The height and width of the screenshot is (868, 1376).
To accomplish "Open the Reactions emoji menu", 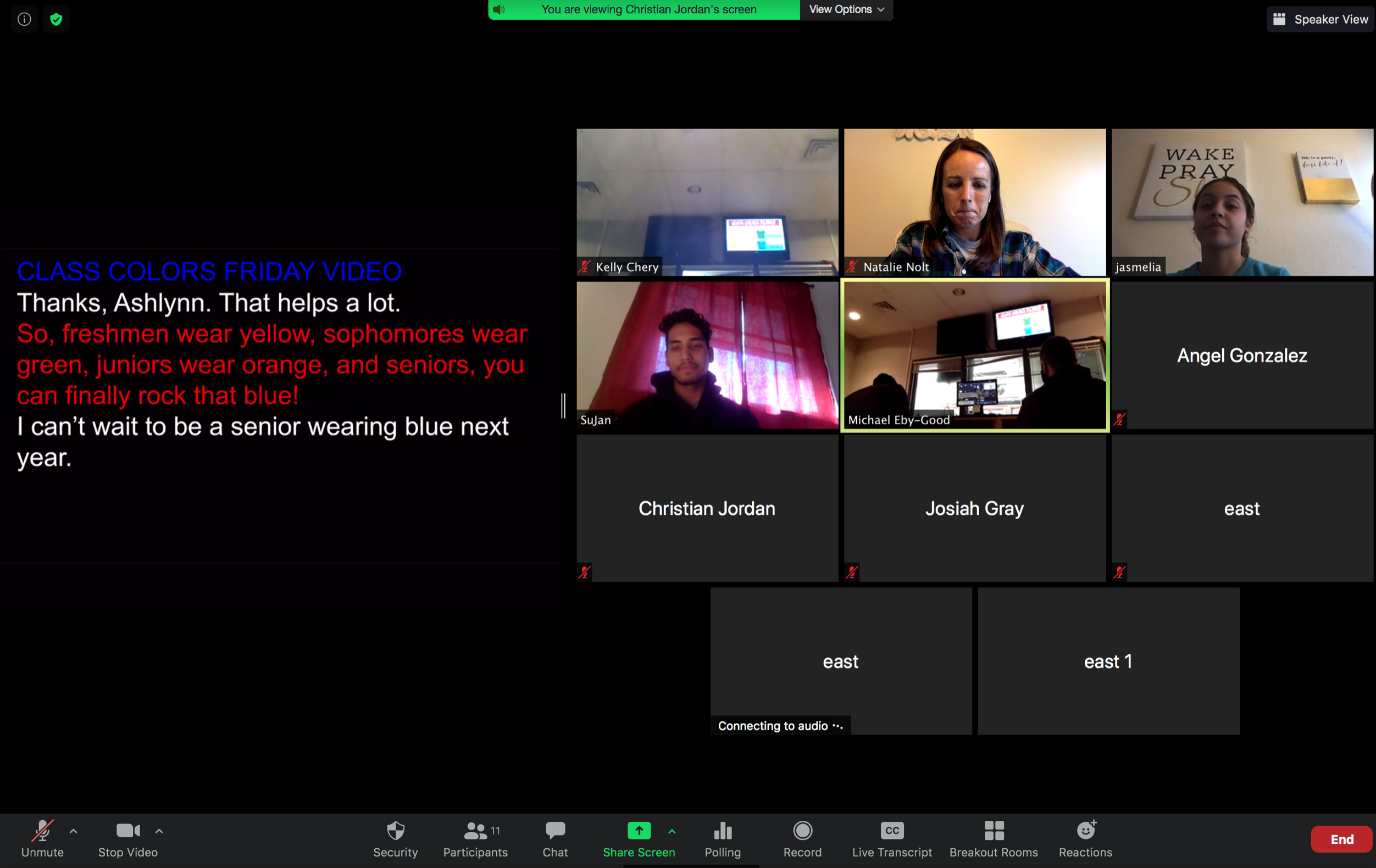I will tap(1085, 838).
